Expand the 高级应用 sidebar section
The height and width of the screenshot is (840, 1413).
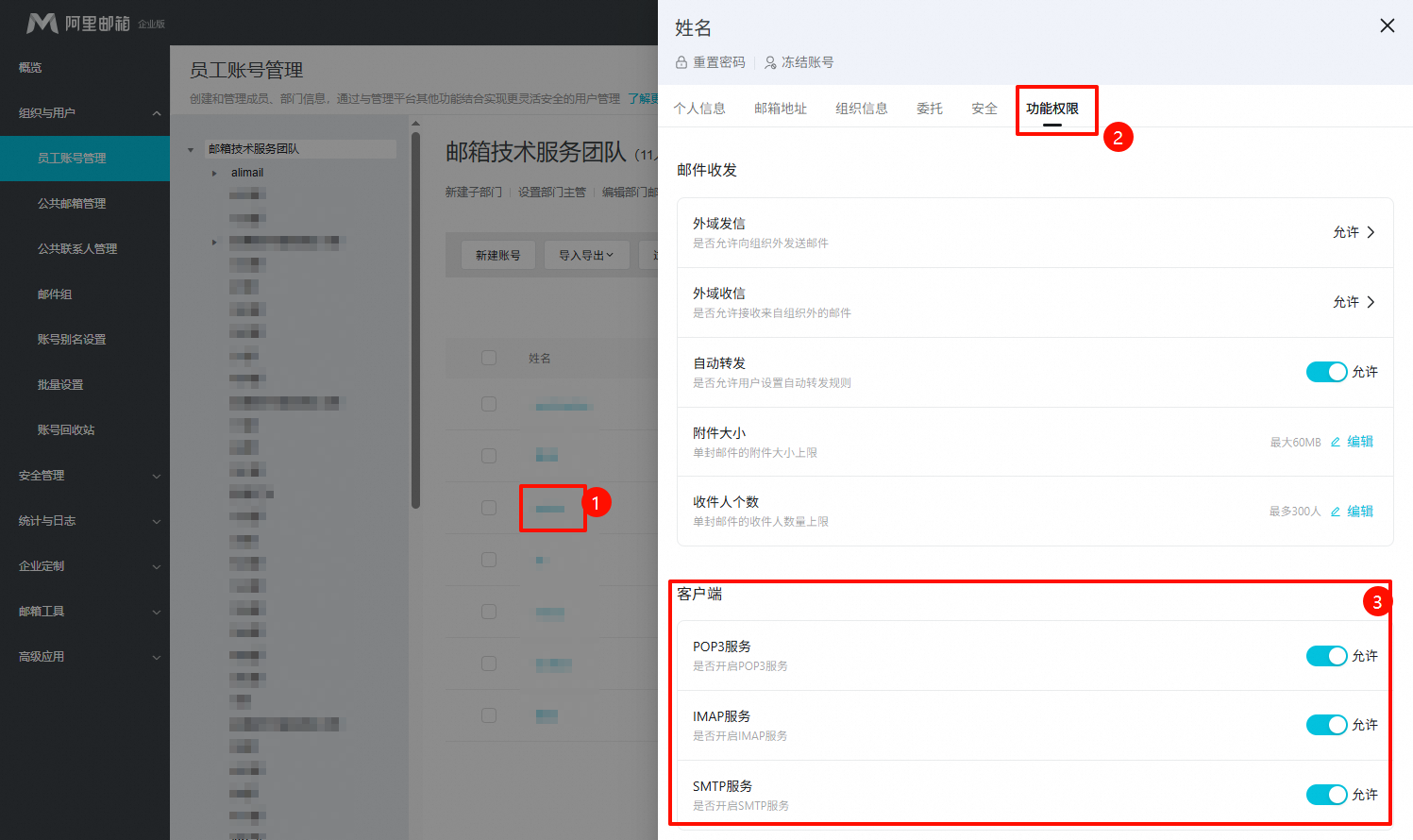point(157,657)
